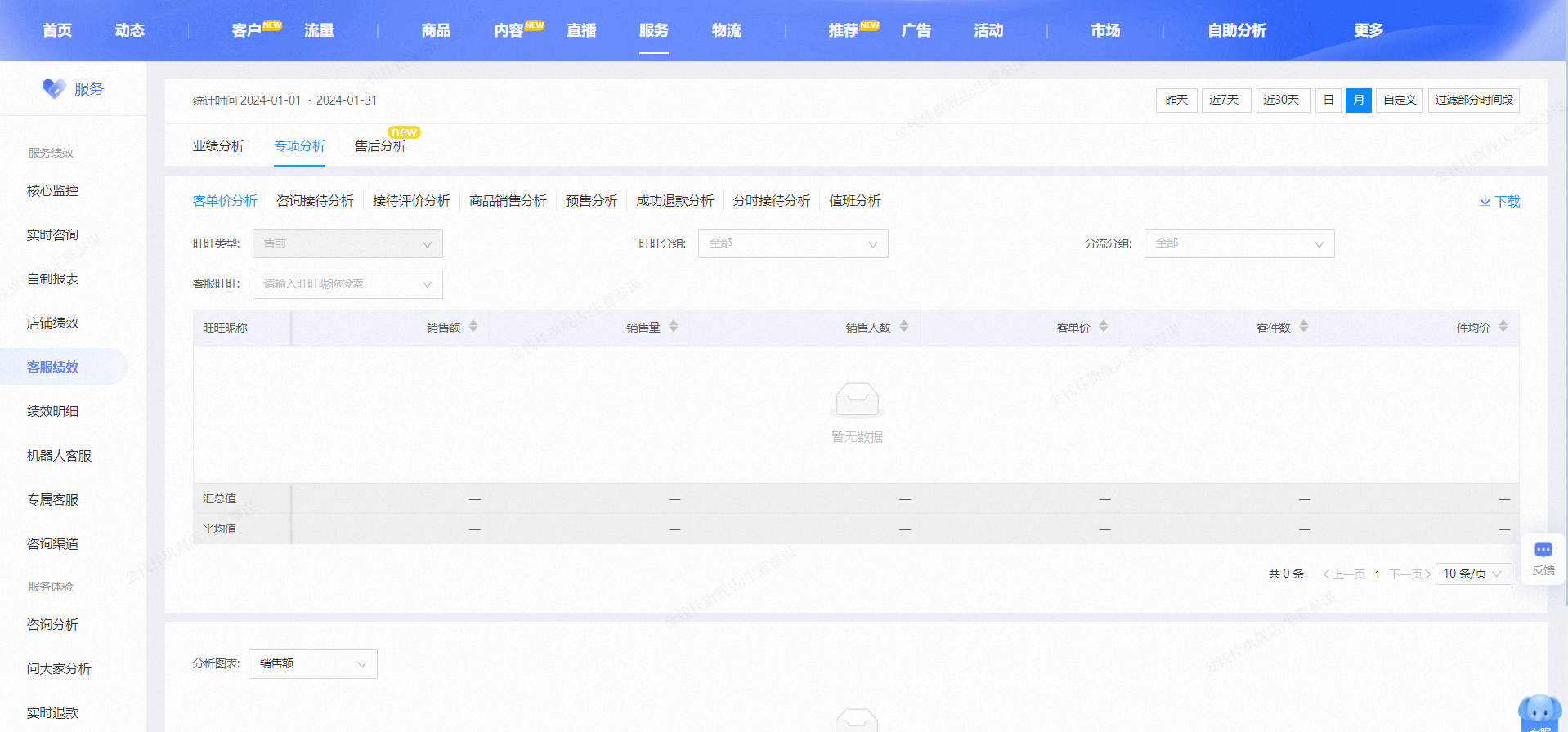Open the 旺旺分组 dropdown

(793, 243)
